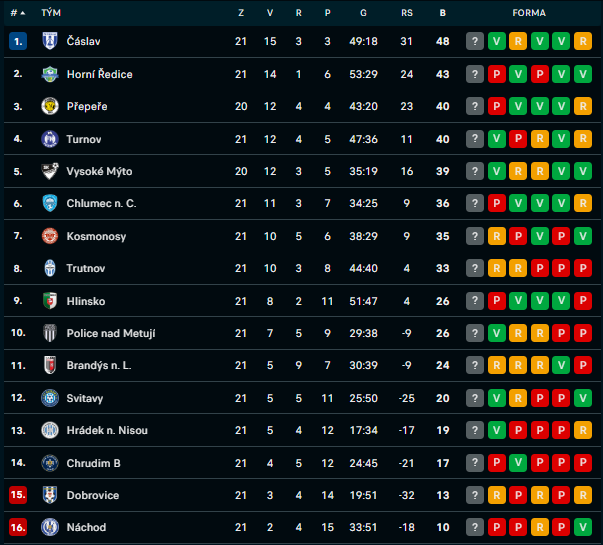Click the Turnov club logo
This screenshot has height=545, width=603.
[x=50, y=139]
